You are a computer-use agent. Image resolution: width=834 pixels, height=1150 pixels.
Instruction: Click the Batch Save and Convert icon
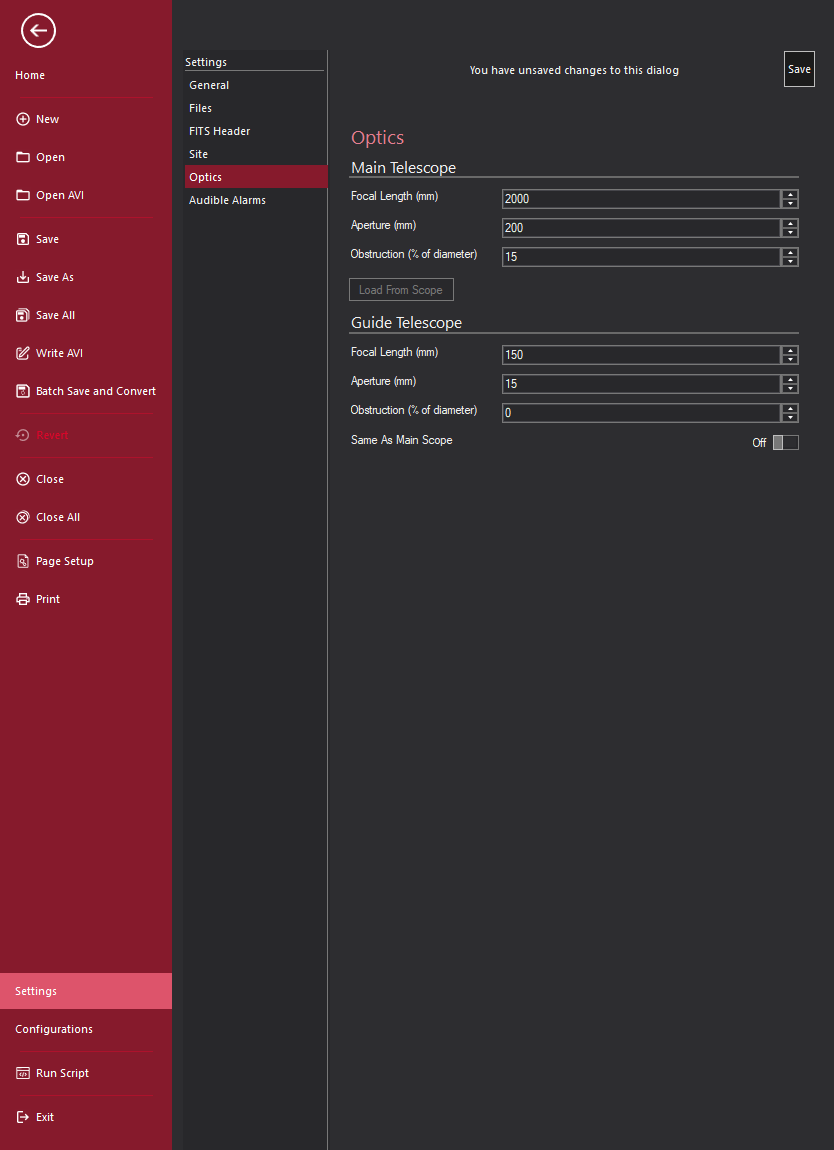point(23,391)
